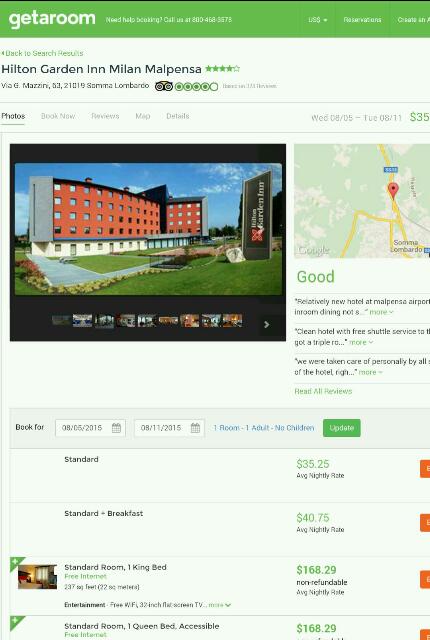The image size is (430, 640).
Task: Click the red map location pin
Action: pyautogui.click(x=393, y=191)
